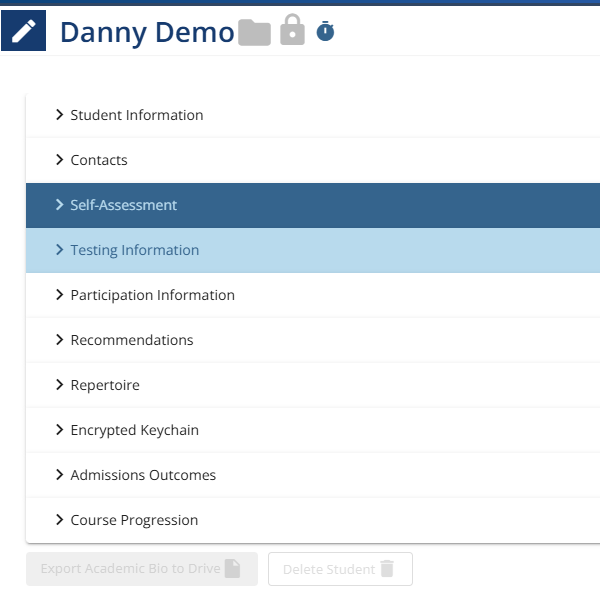Click the padlock icon in the header
600x600 pixels.
coord(292,30)
